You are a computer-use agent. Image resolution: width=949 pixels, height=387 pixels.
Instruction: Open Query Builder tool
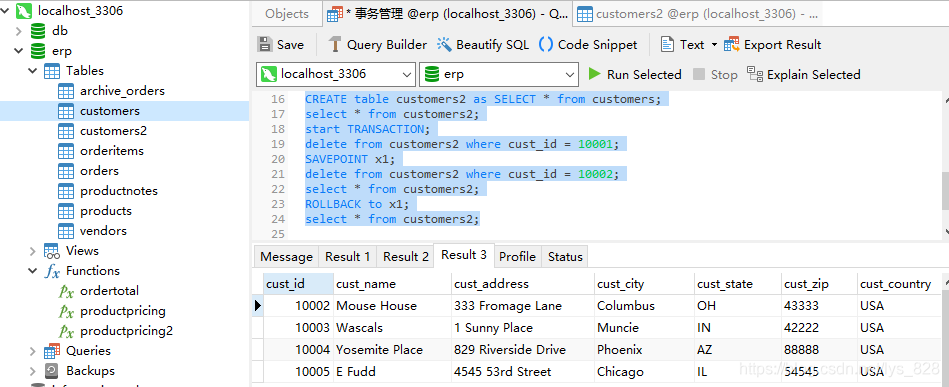[377, 44]
